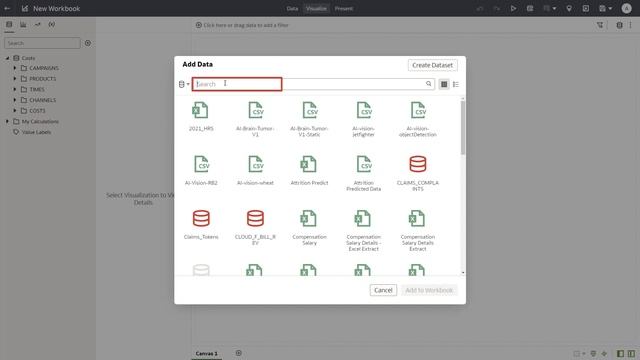This screenshot has height=360, width=640.
Task: Open the Data tab
Action: tap(292, 8)
